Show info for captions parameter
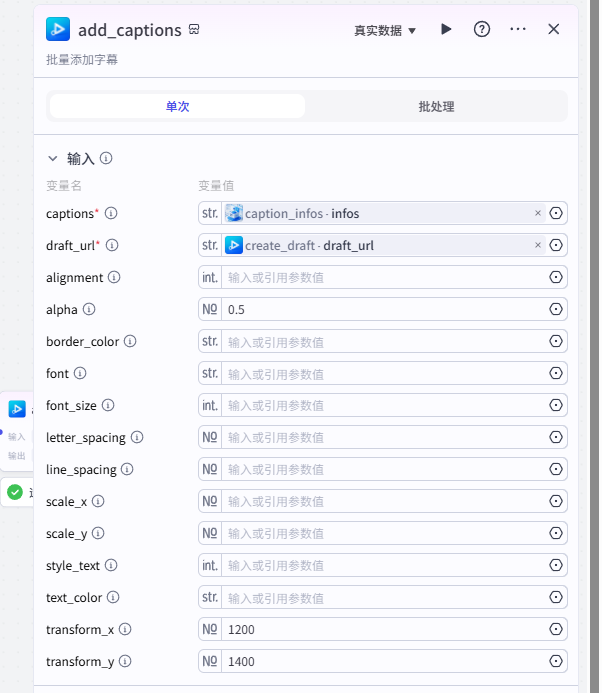This screenshot has width=602, height=693. click(x=111, y=213)
